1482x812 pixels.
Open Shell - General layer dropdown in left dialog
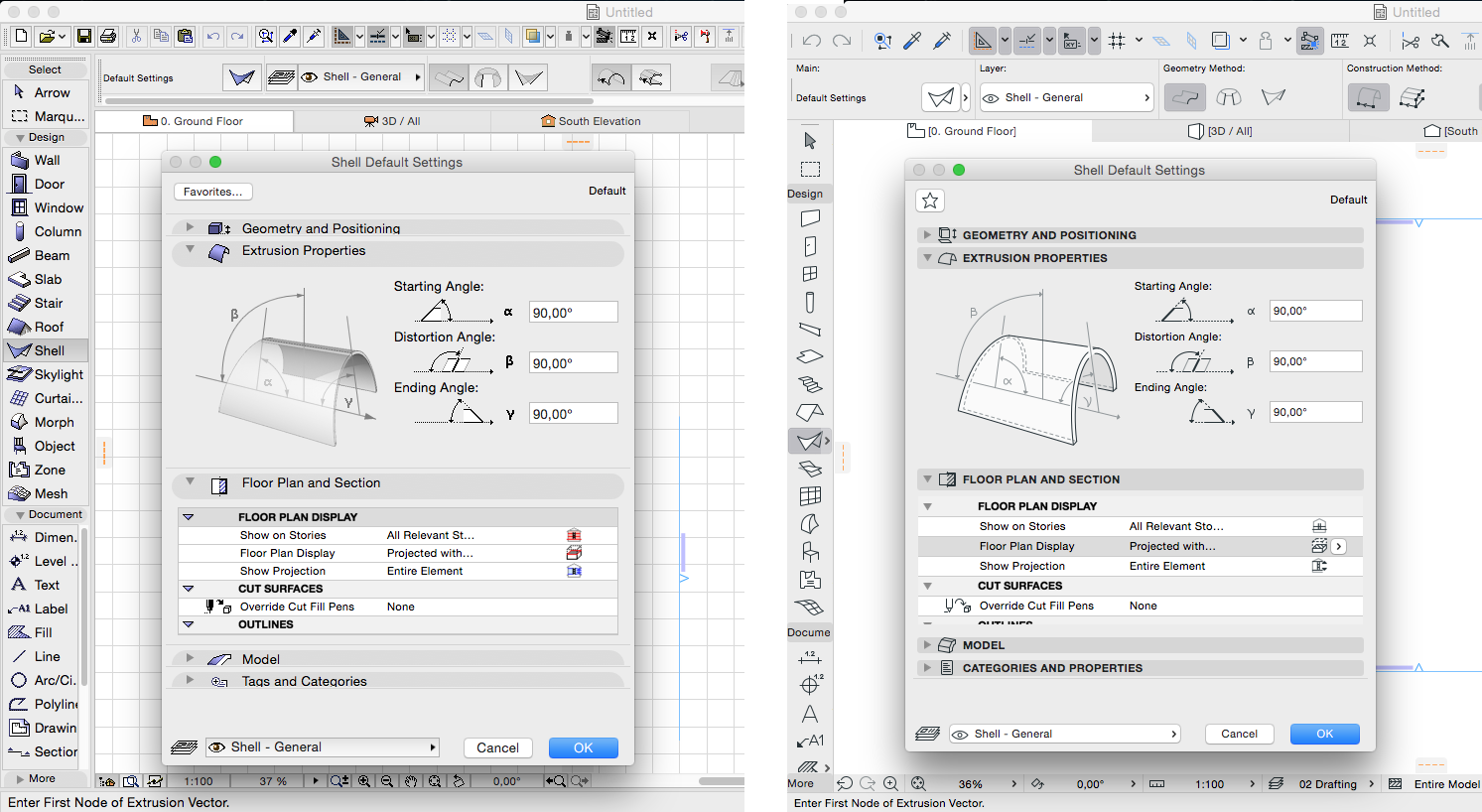323,747
